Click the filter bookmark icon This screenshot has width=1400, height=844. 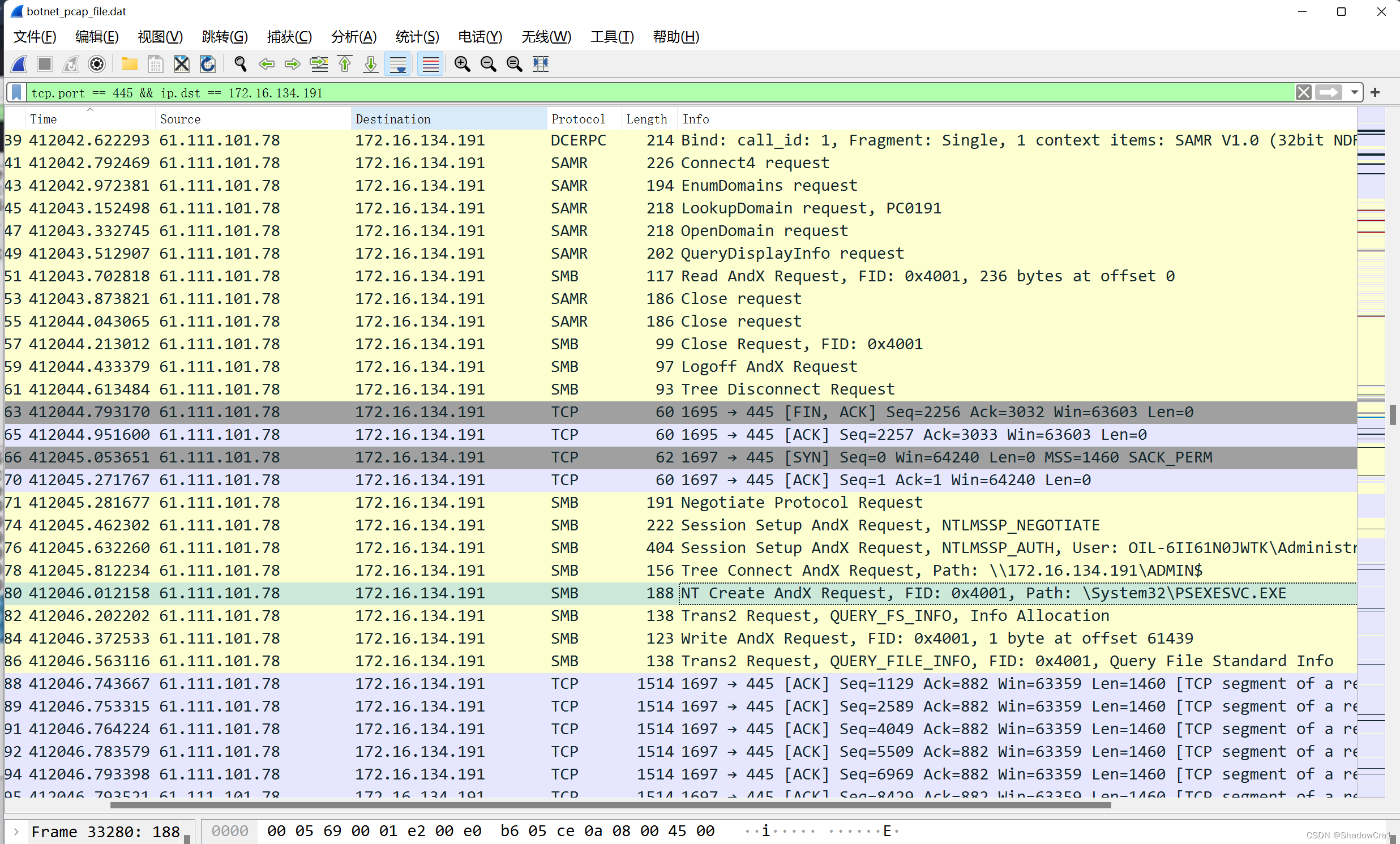17,93
